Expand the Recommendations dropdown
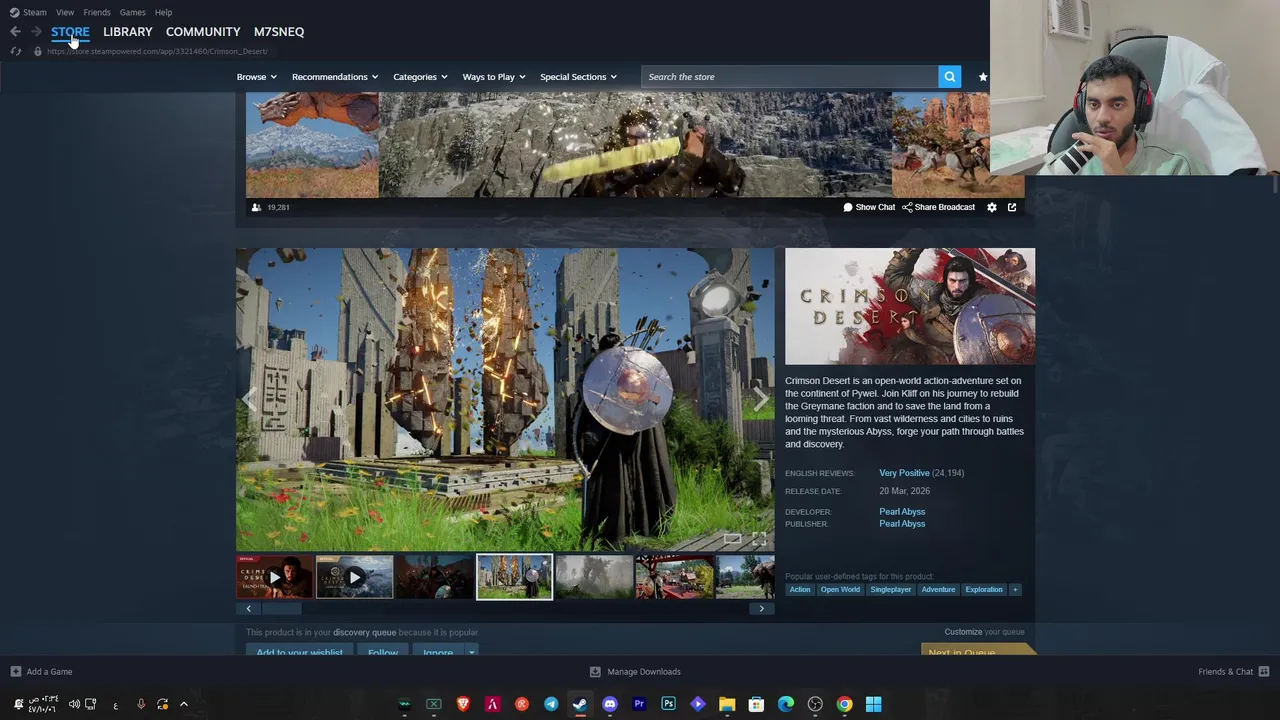 click(335, 77)
